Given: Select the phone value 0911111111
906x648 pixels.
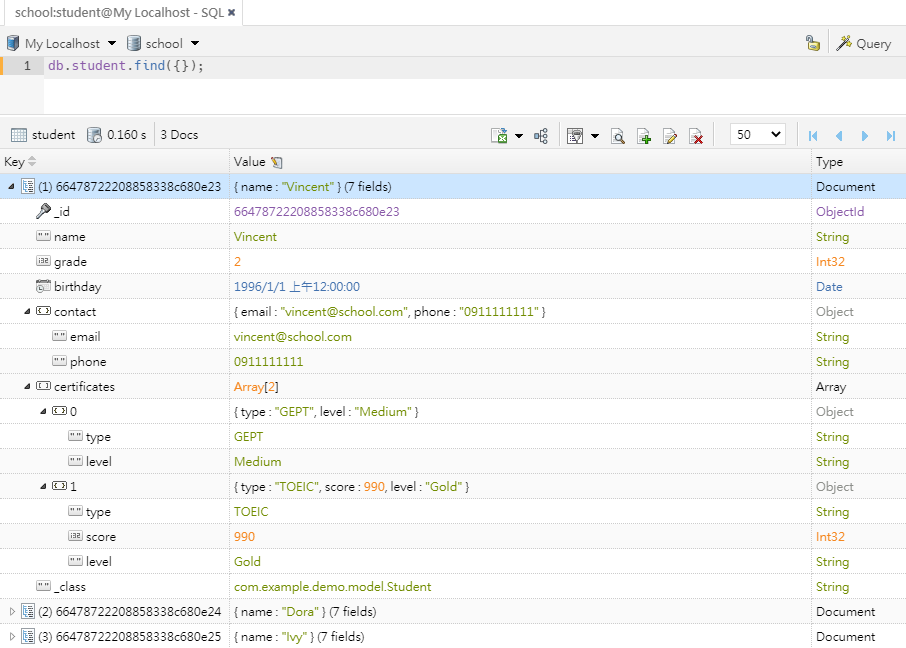Looking at the screenshot, I should pyautogui.click(x=269, y=361).
